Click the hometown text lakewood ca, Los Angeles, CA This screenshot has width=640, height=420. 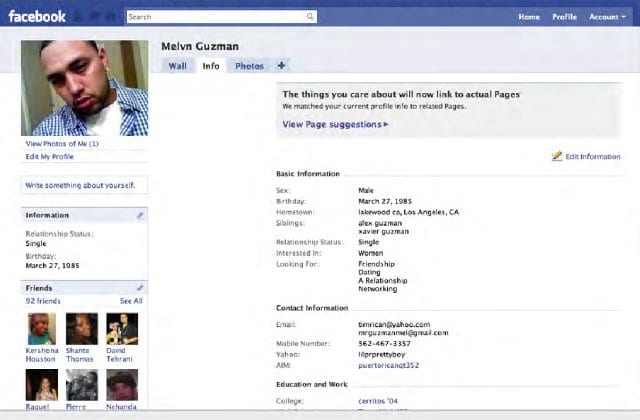[x=409, y=212]
